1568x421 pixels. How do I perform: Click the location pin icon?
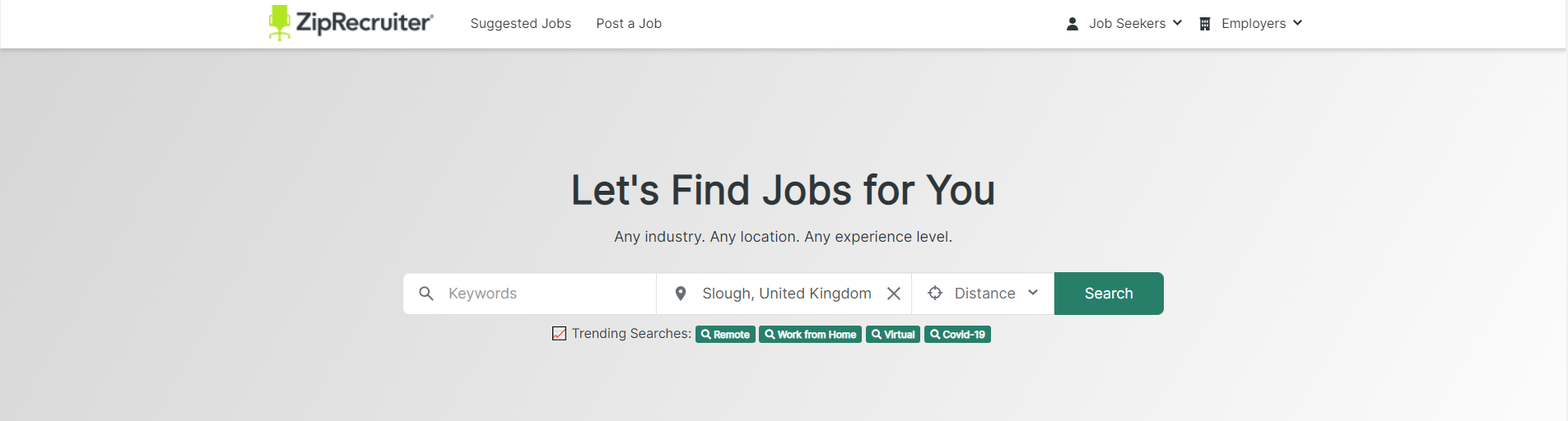681,294
